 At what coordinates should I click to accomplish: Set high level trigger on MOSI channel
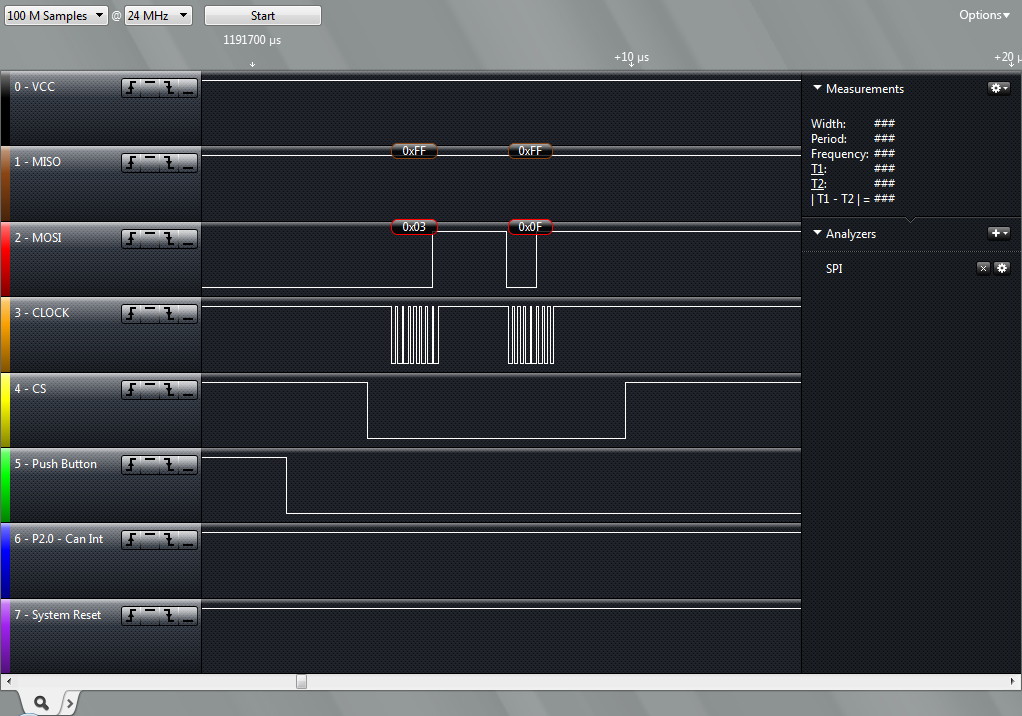pos(150,239)
